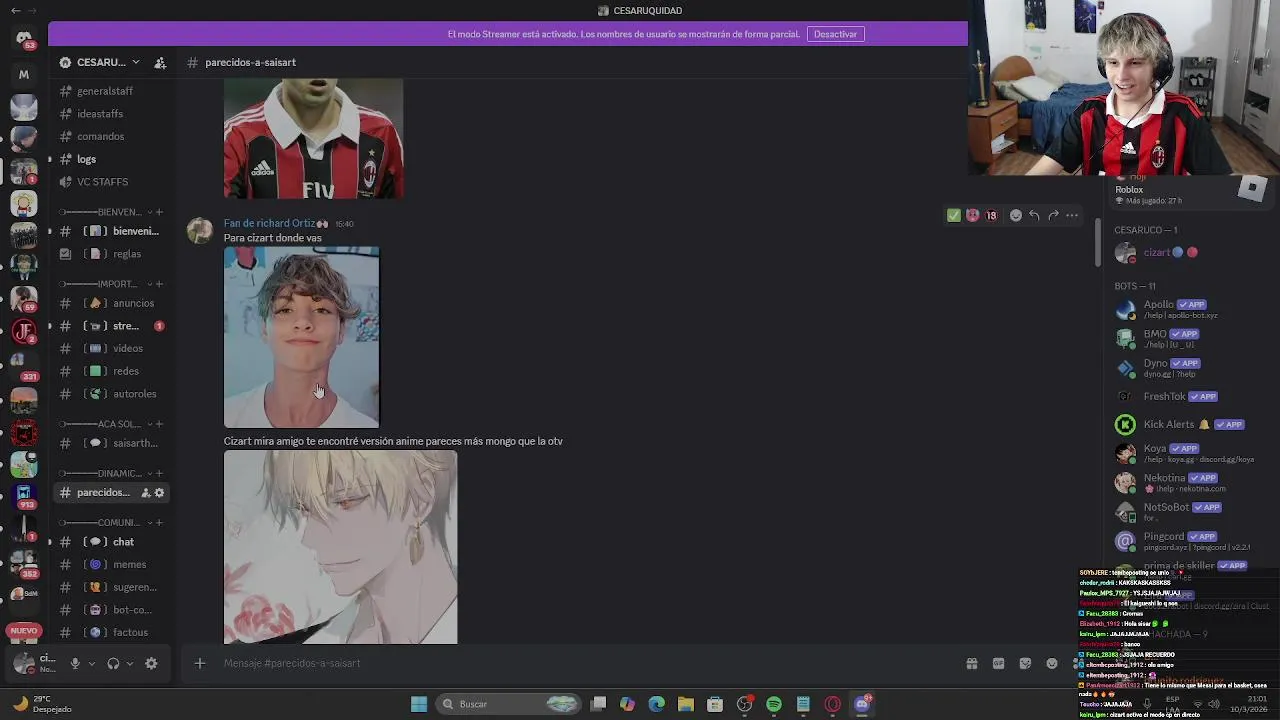Open the weather widget showing 29°C
The width and height of the screenshot is (1280, 720).
[x=42, y=704]
